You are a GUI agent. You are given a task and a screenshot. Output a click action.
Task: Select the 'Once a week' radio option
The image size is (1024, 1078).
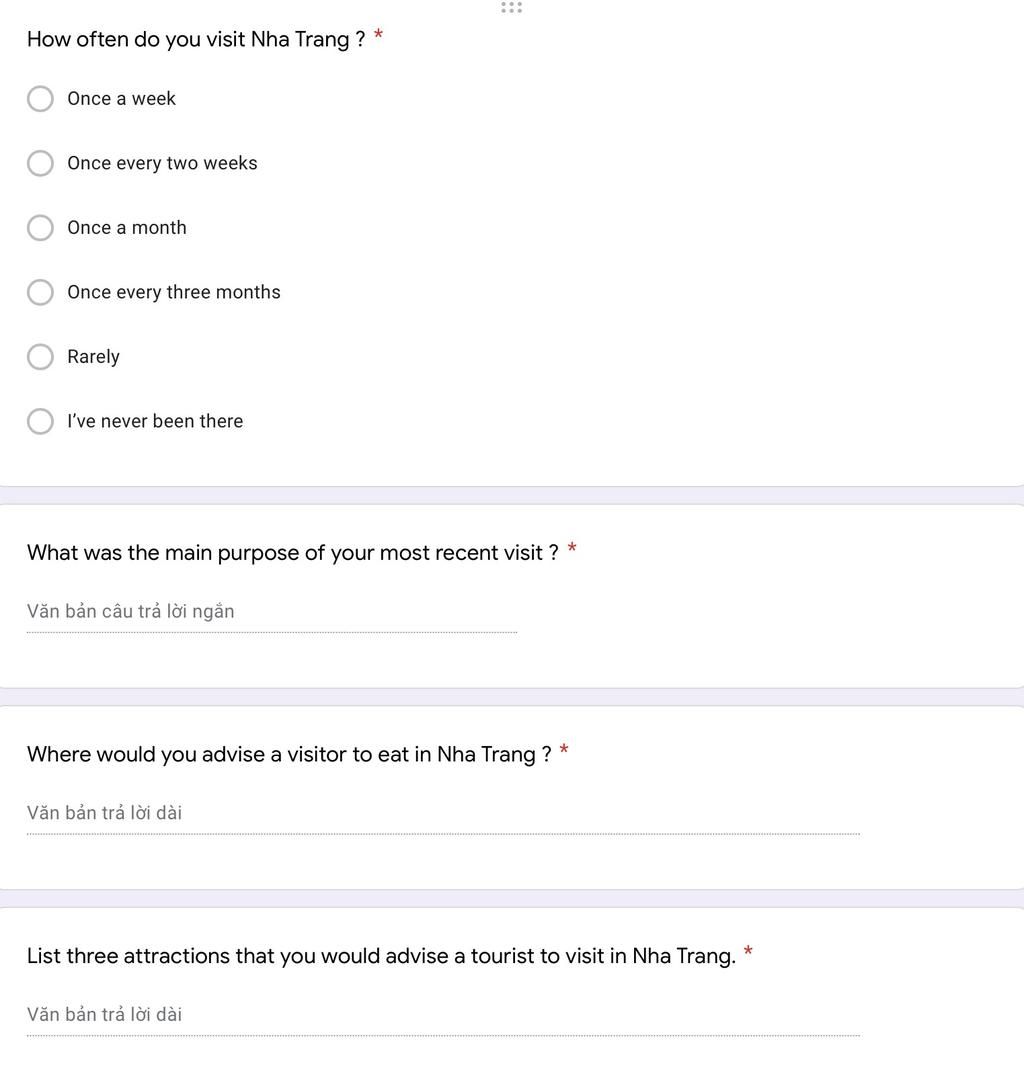(40, 98)
